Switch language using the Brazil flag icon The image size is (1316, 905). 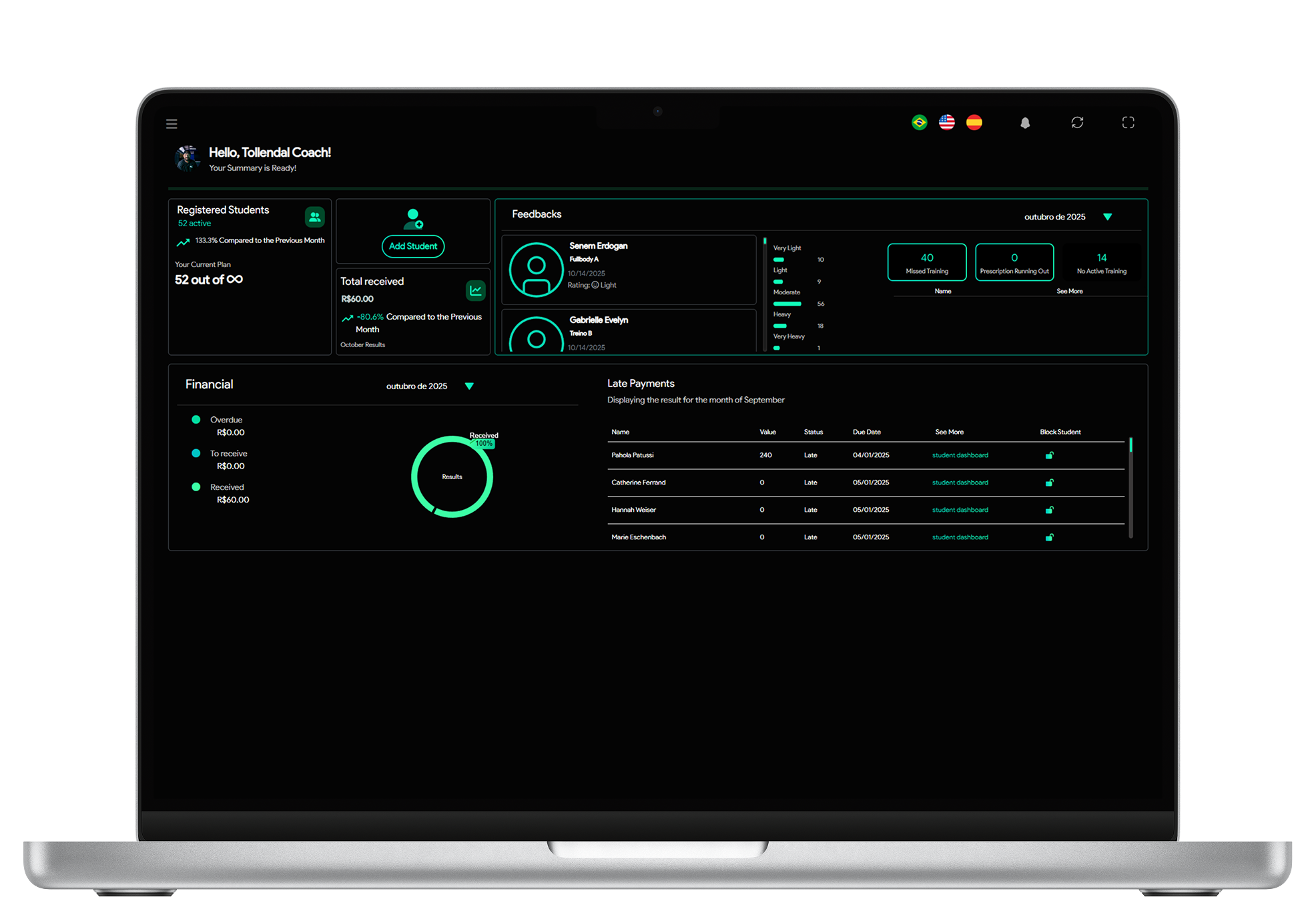(x=919, y=122)
